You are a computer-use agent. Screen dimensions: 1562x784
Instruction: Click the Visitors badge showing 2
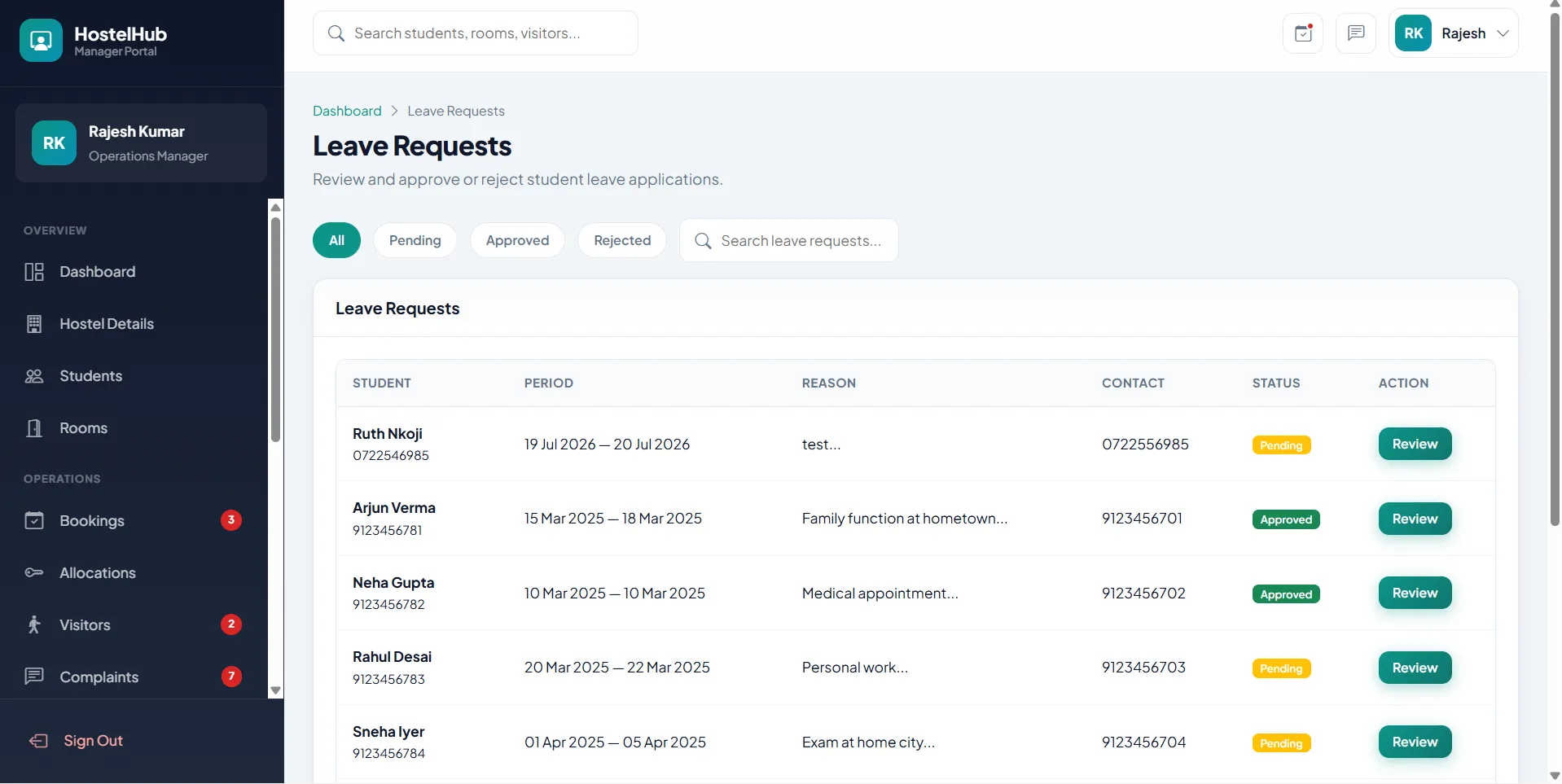point(231,624)
